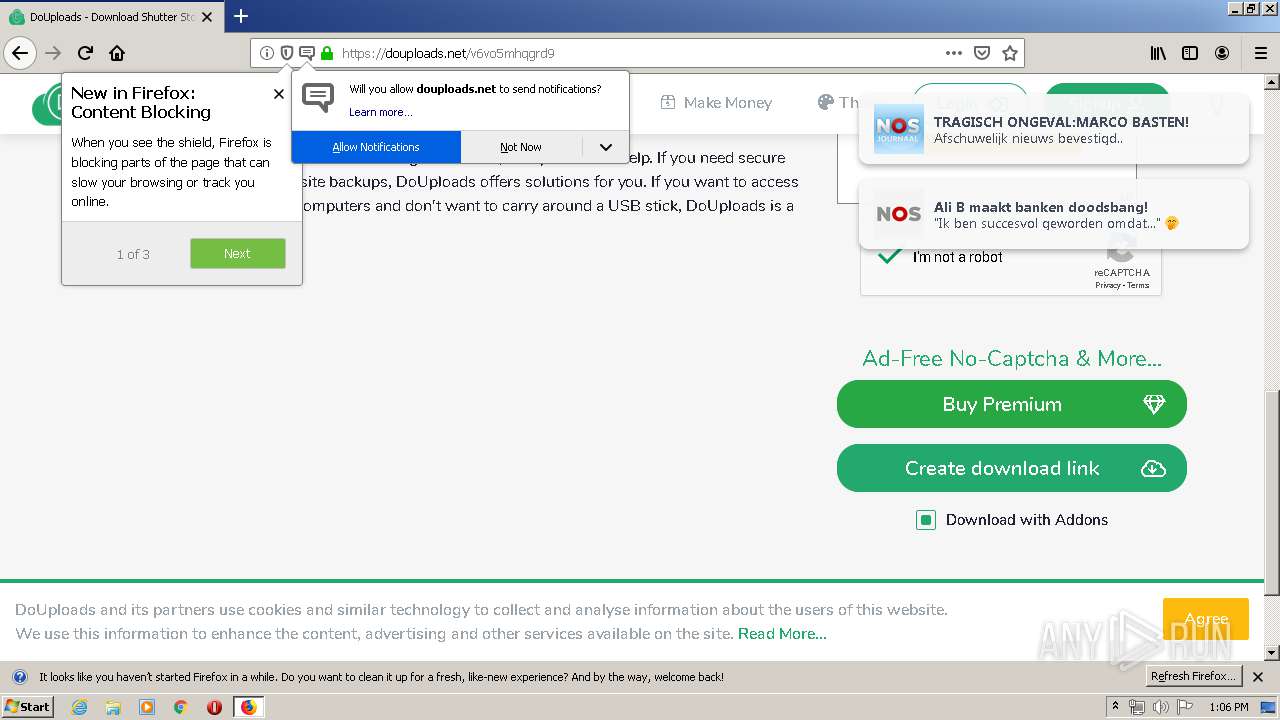
Task: Bookmark this page with the star icon
Action: click(1010, 53)
